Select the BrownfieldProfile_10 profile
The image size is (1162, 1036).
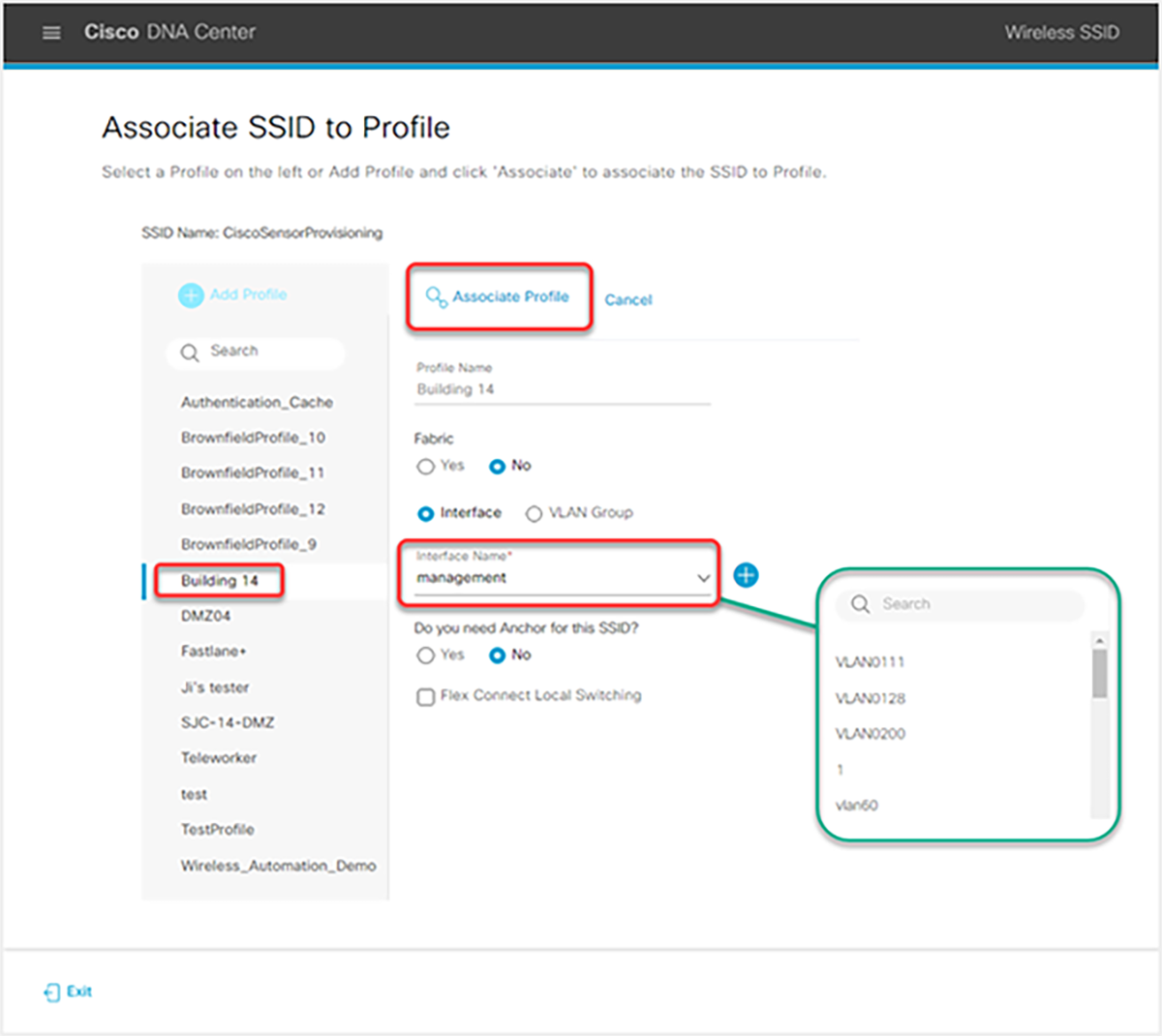click(253, 438)
